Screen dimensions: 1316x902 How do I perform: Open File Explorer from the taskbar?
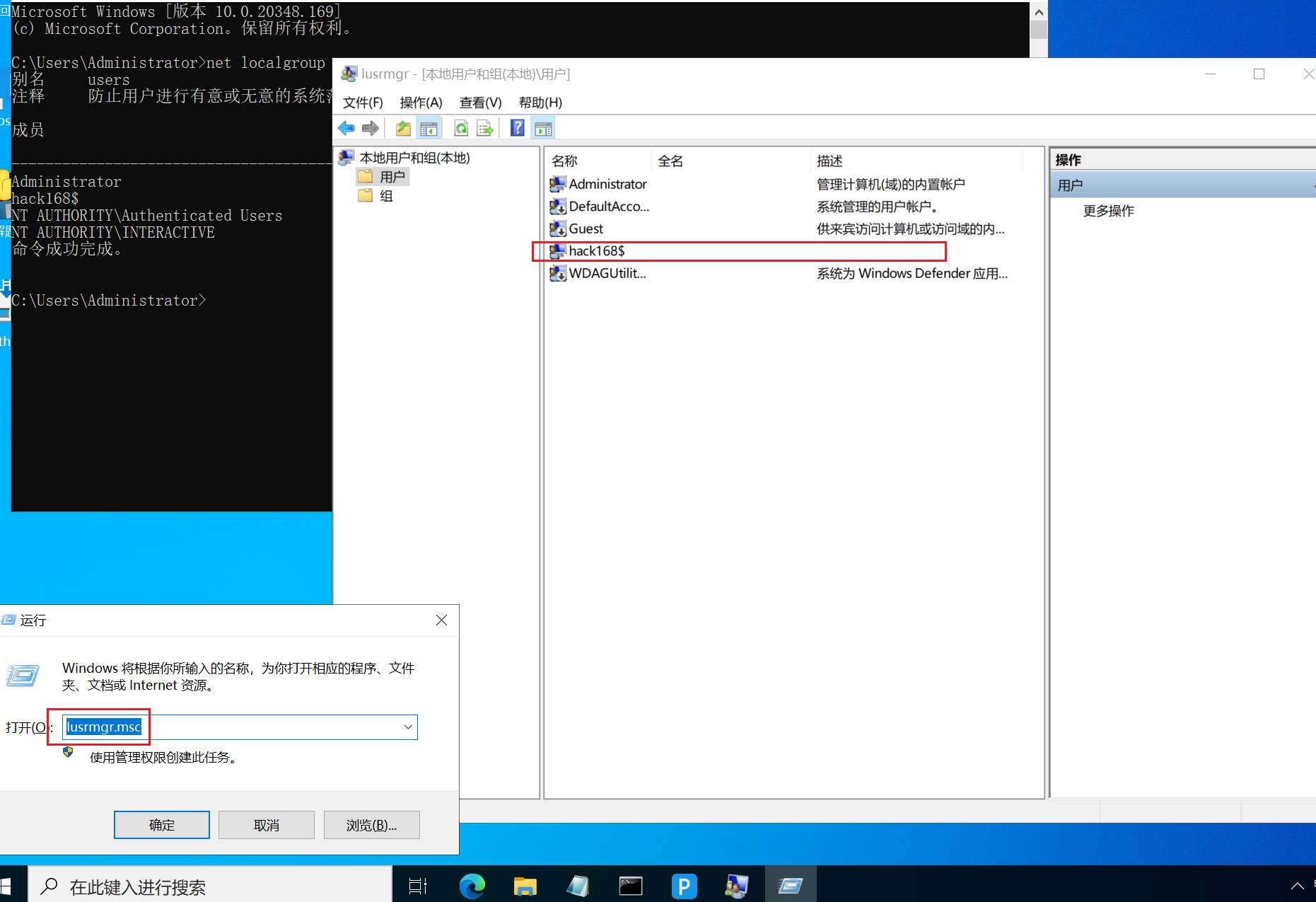pos(525,886)
